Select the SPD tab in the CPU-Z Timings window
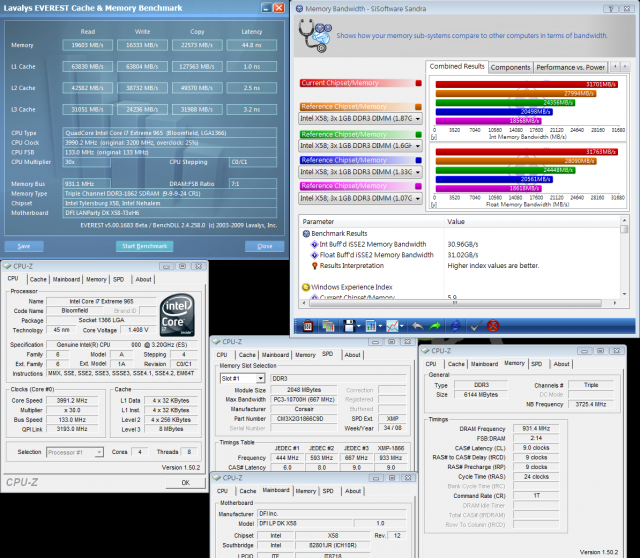 coord(536,364)
